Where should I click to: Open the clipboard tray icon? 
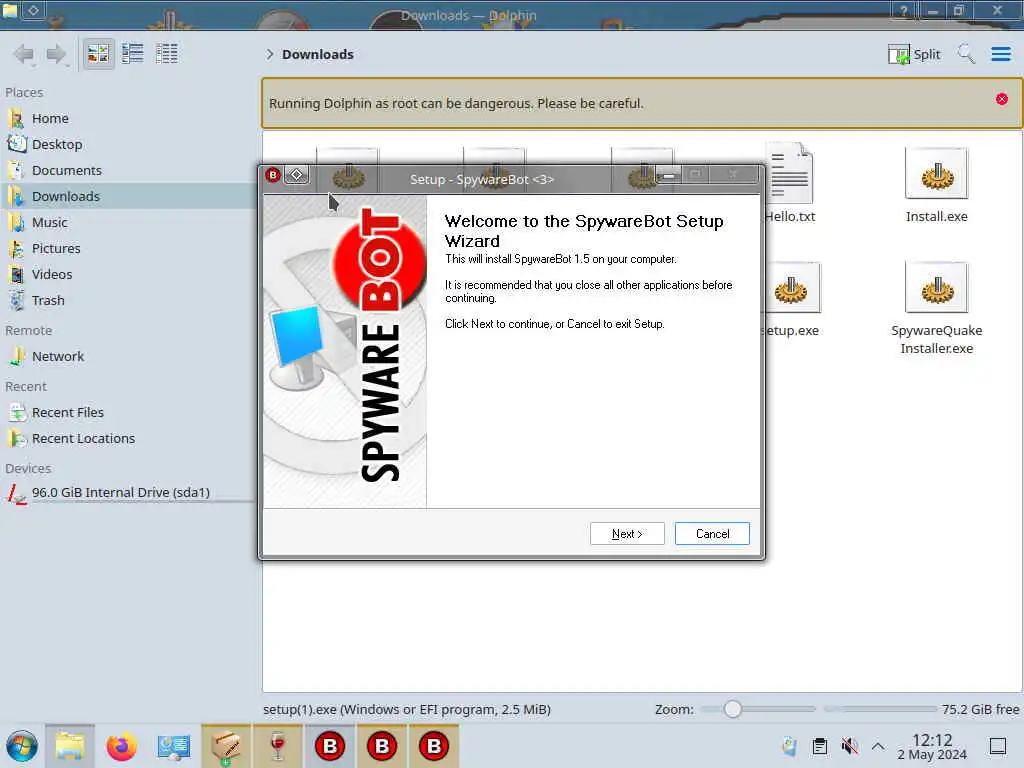(820, 746)
